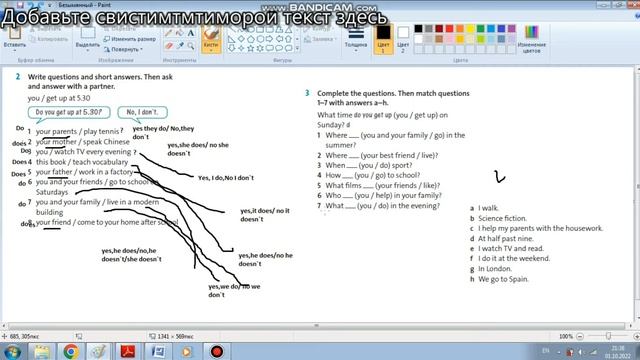Select the Magnifier tool
The height and width of the screenshot is (360, 640).
(x=191, y=46)
